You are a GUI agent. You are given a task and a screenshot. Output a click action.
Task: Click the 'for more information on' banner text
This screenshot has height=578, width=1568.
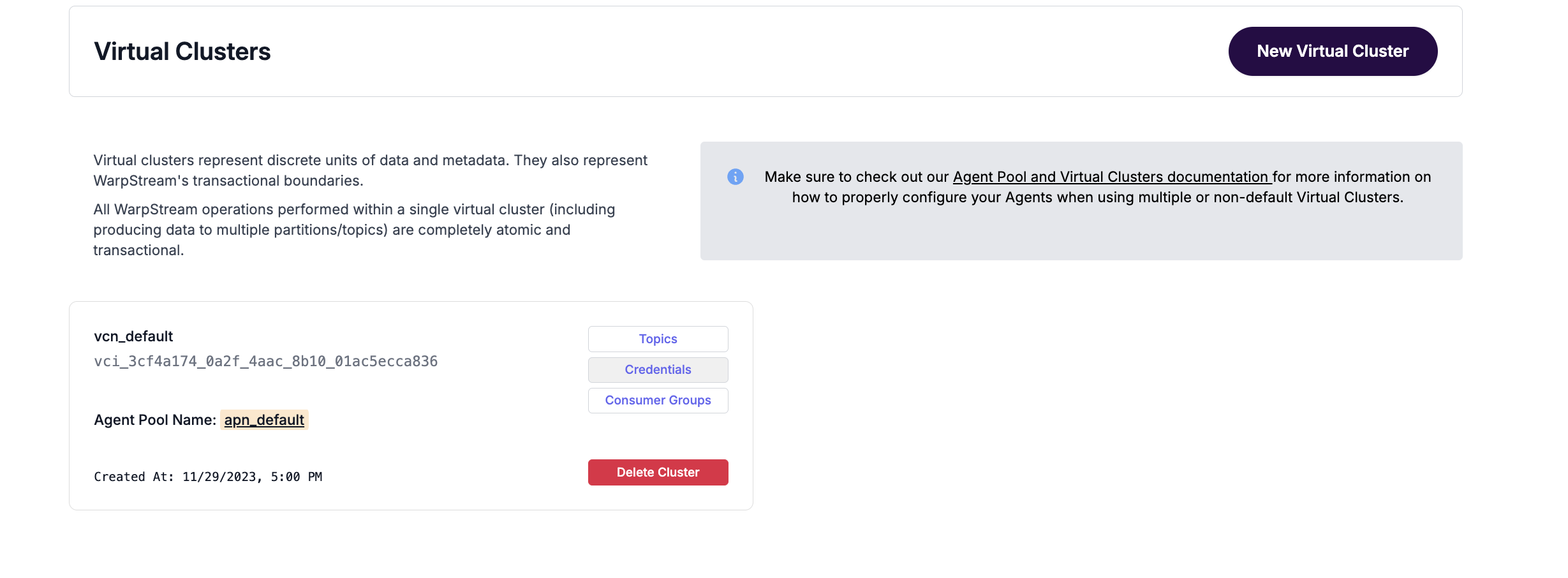[x=1352, y=177]
